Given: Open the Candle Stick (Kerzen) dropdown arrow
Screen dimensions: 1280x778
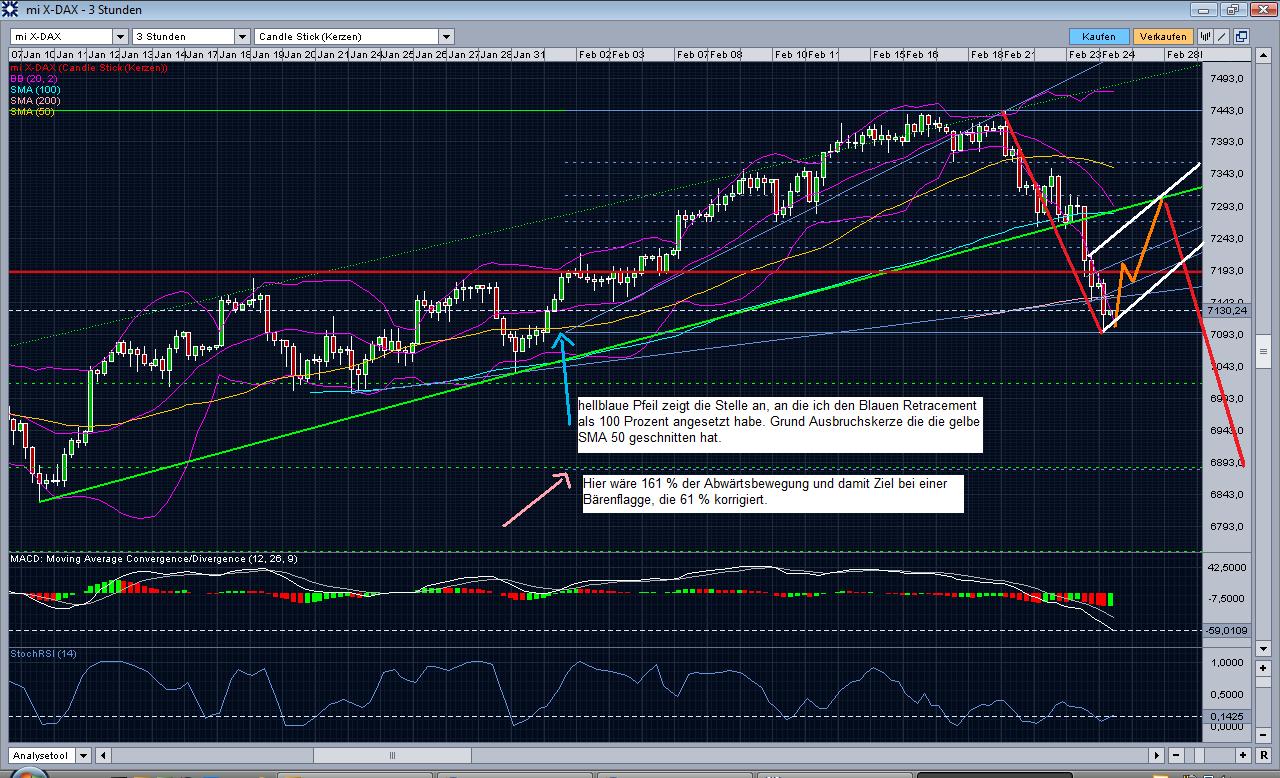Looking at the screenshot, I should [x=446, y=36].
